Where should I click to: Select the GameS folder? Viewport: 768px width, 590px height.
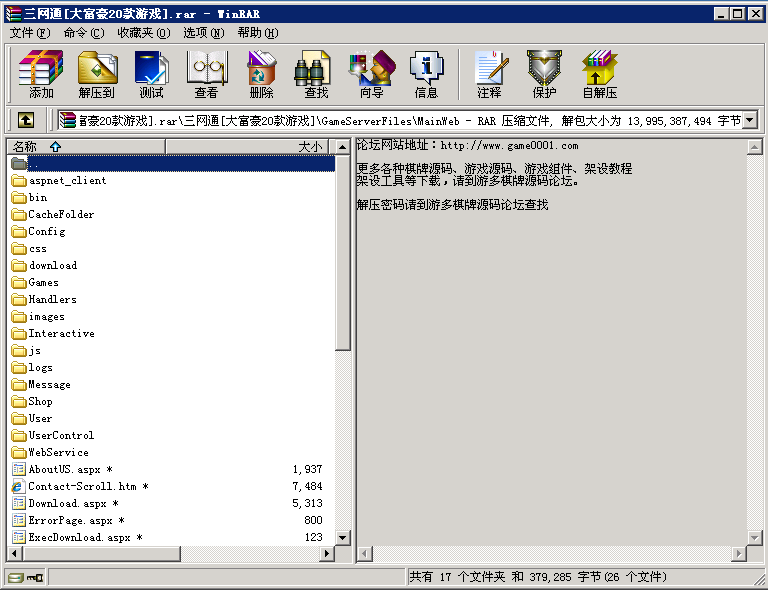[43, 282]
